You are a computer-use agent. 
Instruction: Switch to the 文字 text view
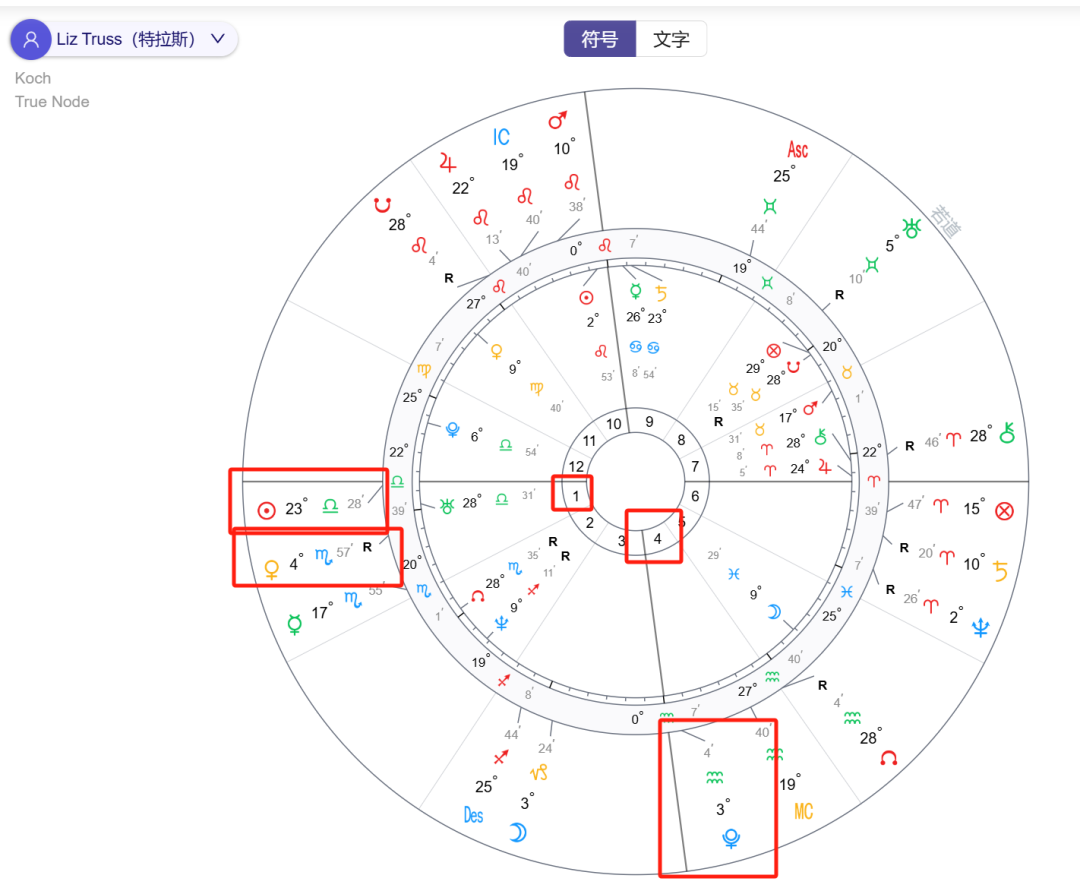[x=671, y=39]
